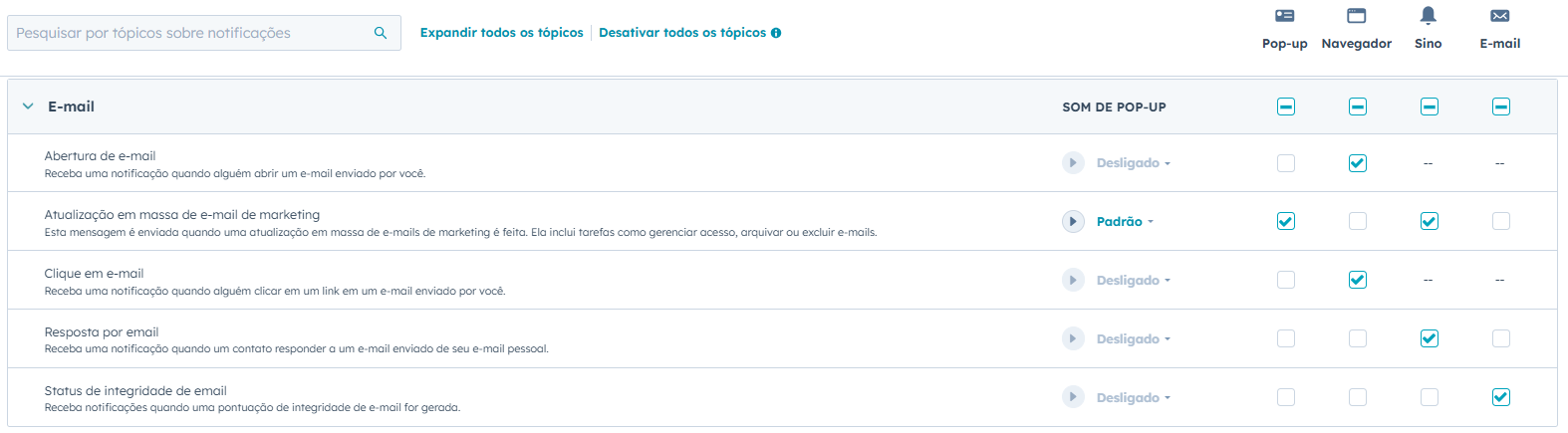Screen dimensions: 1568x433
Task: Uncheck Navegador for Abertura de e-mail
Action: [1358, 163]
